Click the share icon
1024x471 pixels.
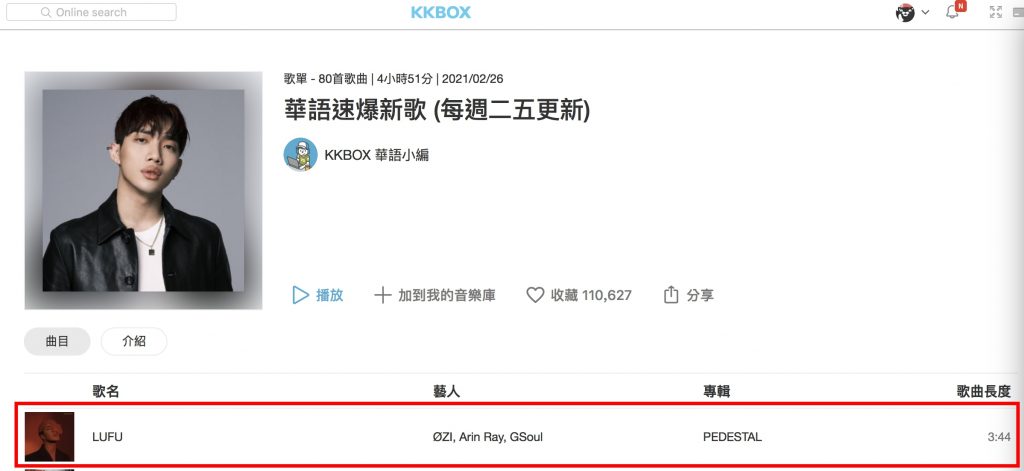[x=671, y=295]
